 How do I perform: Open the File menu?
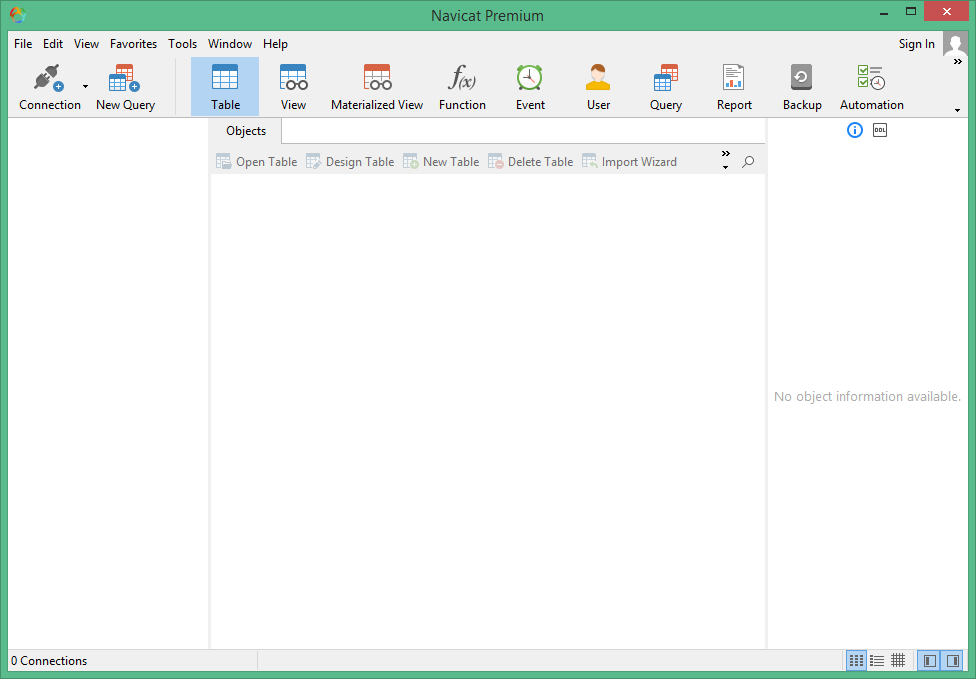pyautogui.click(x=23, y=44)
